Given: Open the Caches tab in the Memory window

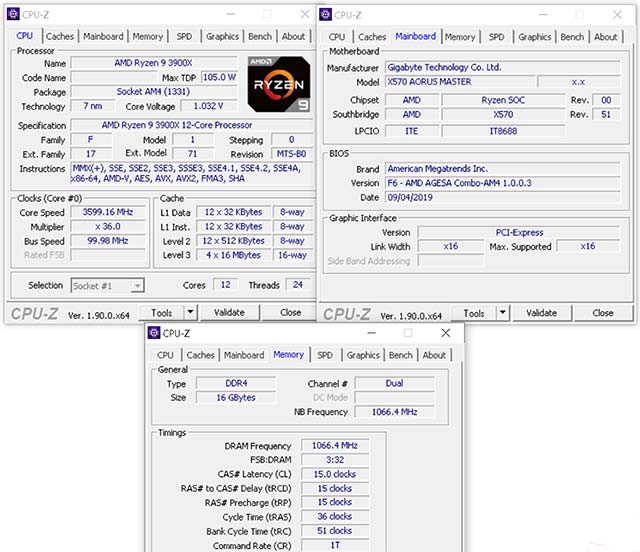Looking at the screenshot, I should tap(200, 355).
